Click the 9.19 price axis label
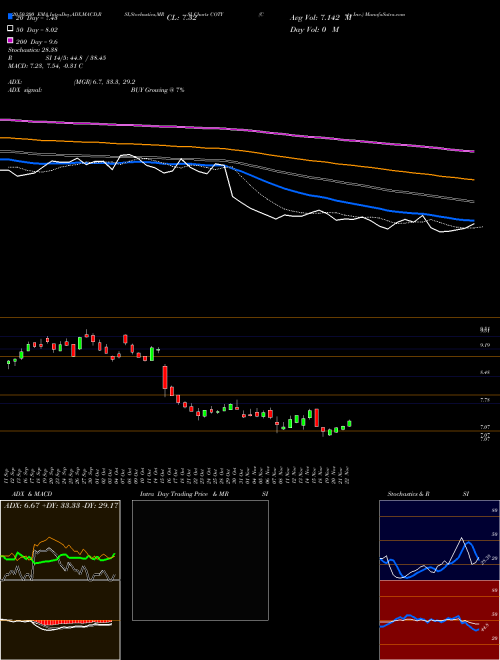The width and height of the screenshot is (500, 660). (485, 345)
